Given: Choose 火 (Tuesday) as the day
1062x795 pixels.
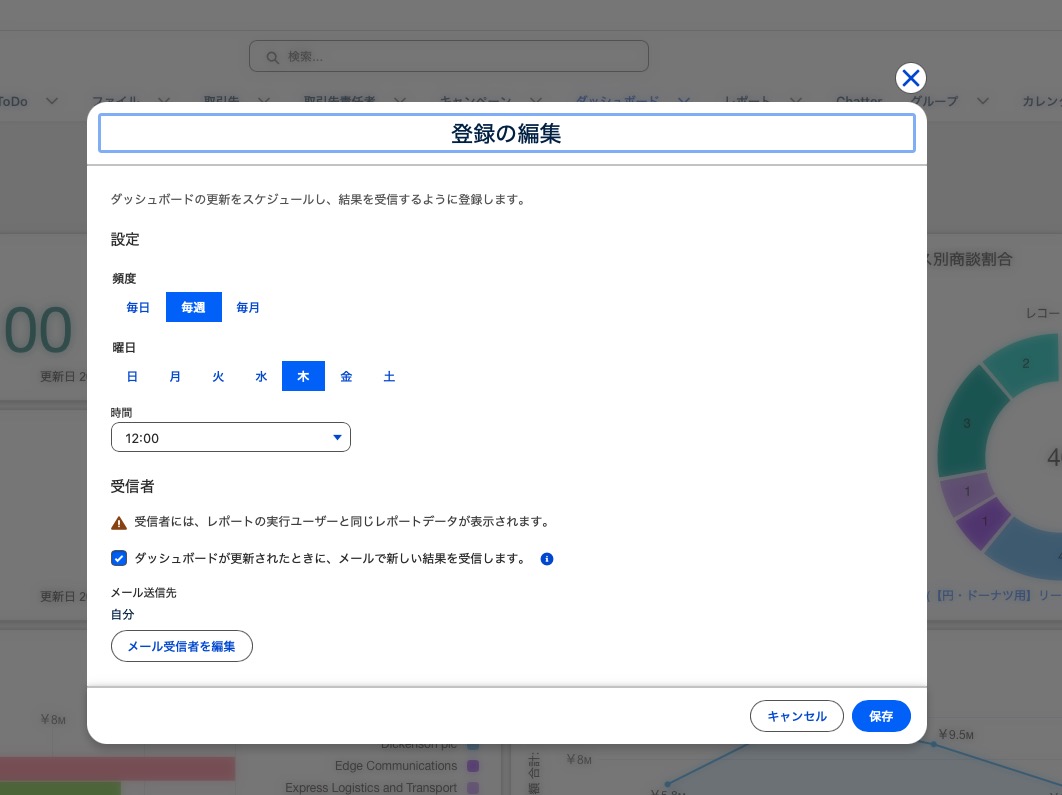Looking at the screenshot, I should point(218,377).
